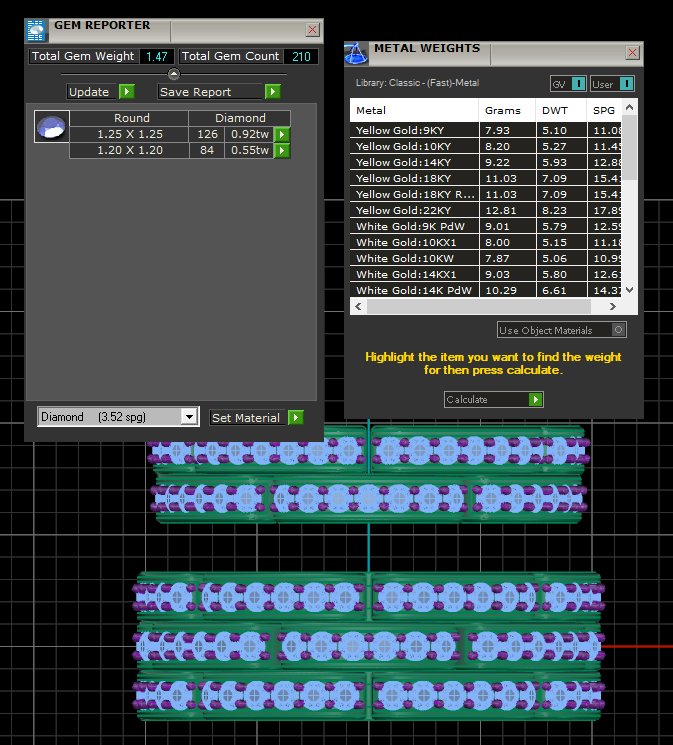Select the round diamond gem thumbnail

tap(52, 127)
